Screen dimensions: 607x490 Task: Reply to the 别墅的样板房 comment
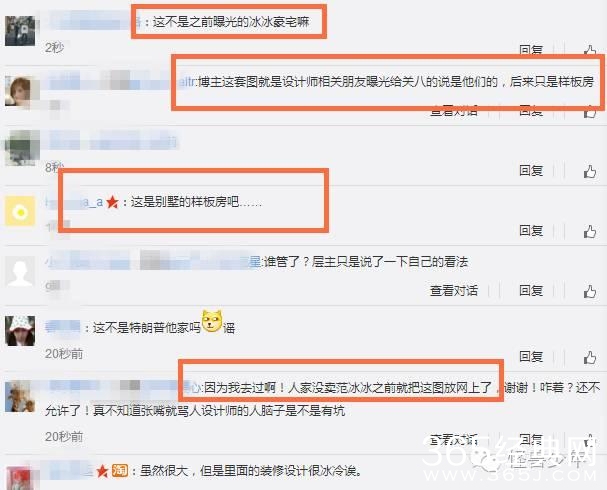(x=531, y=231)
